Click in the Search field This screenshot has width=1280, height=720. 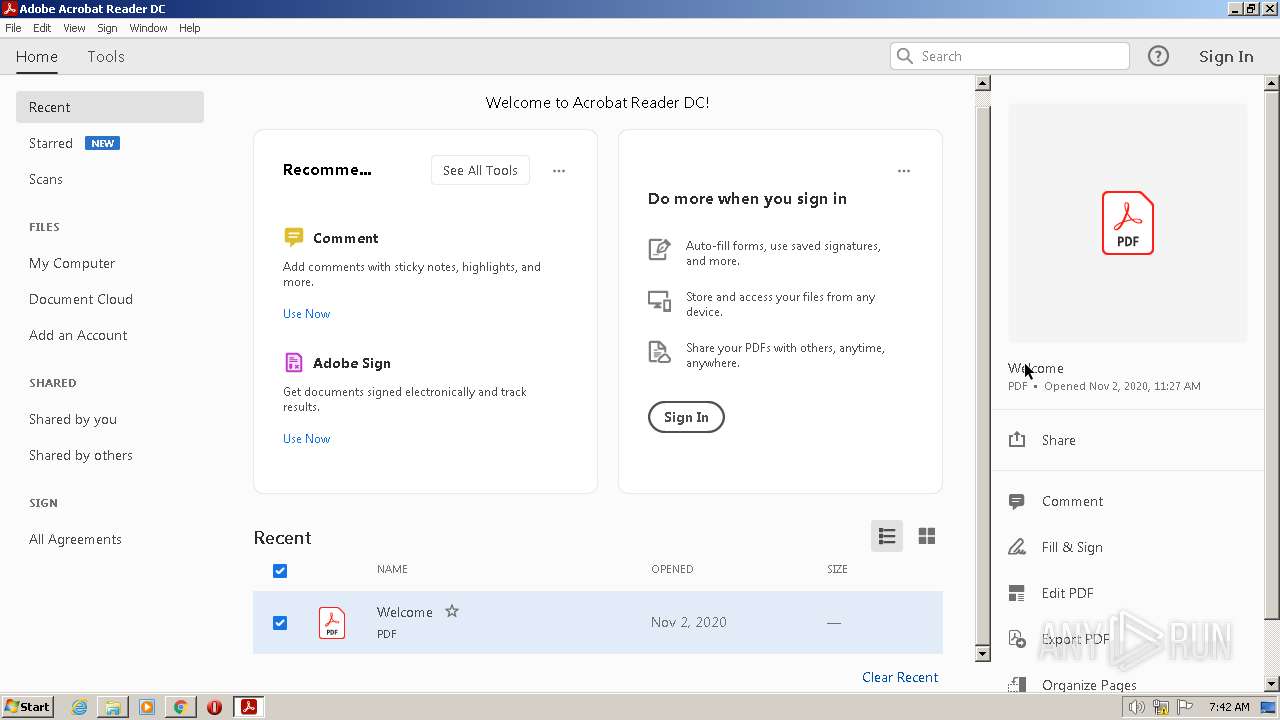pyautogui.click(x=1010, y=56)
